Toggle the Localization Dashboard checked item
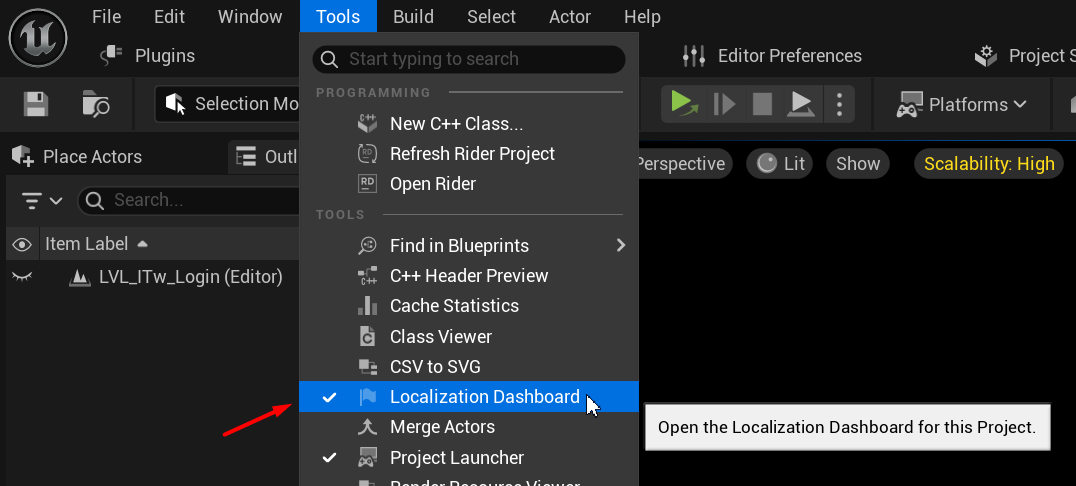Viewport: 1076px width, 486px height. pyautogui.click(x=484, y=397)
